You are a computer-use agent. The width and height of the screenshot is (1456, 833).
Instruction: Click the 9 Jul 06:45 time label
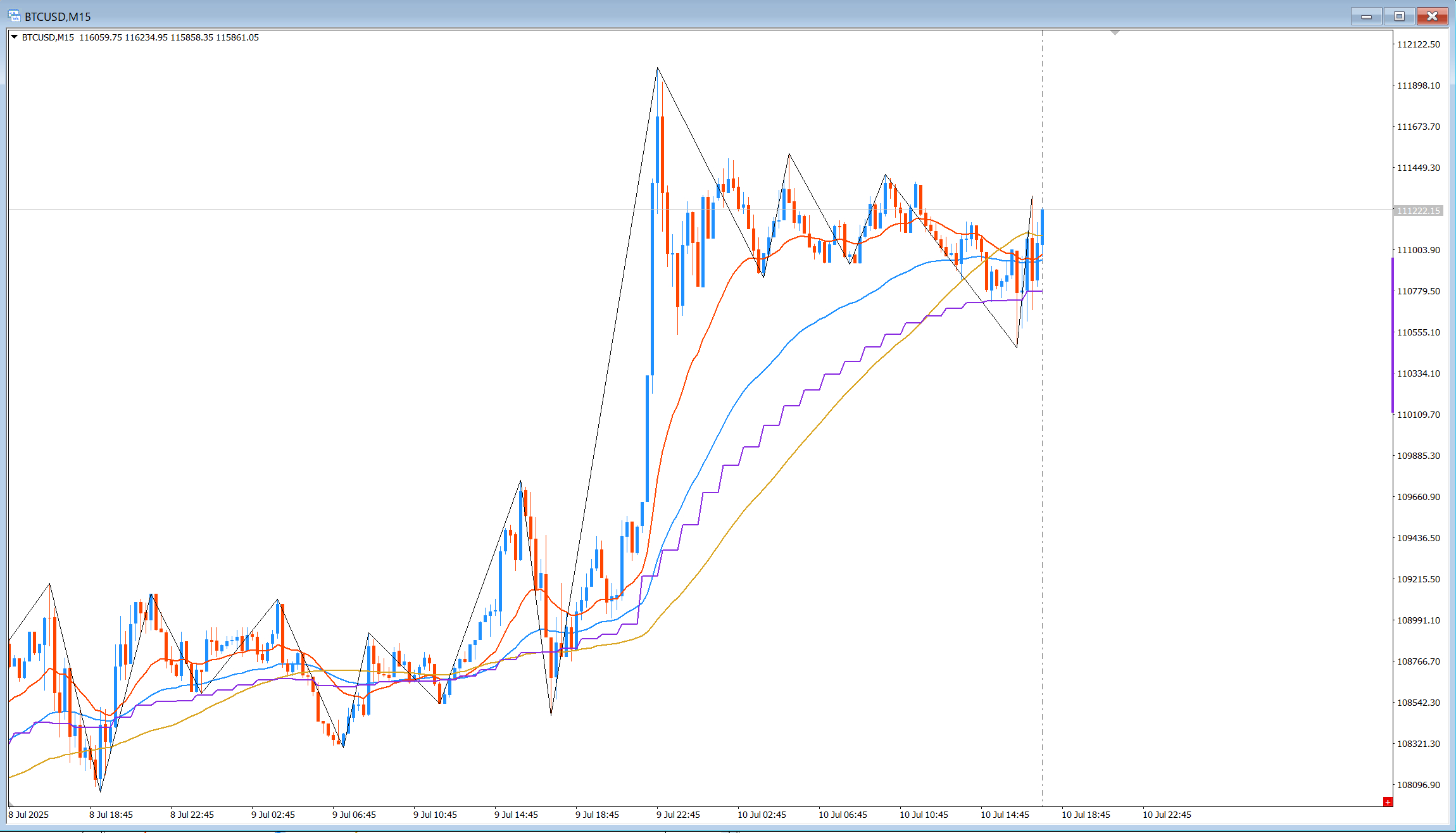click(355, 815)
